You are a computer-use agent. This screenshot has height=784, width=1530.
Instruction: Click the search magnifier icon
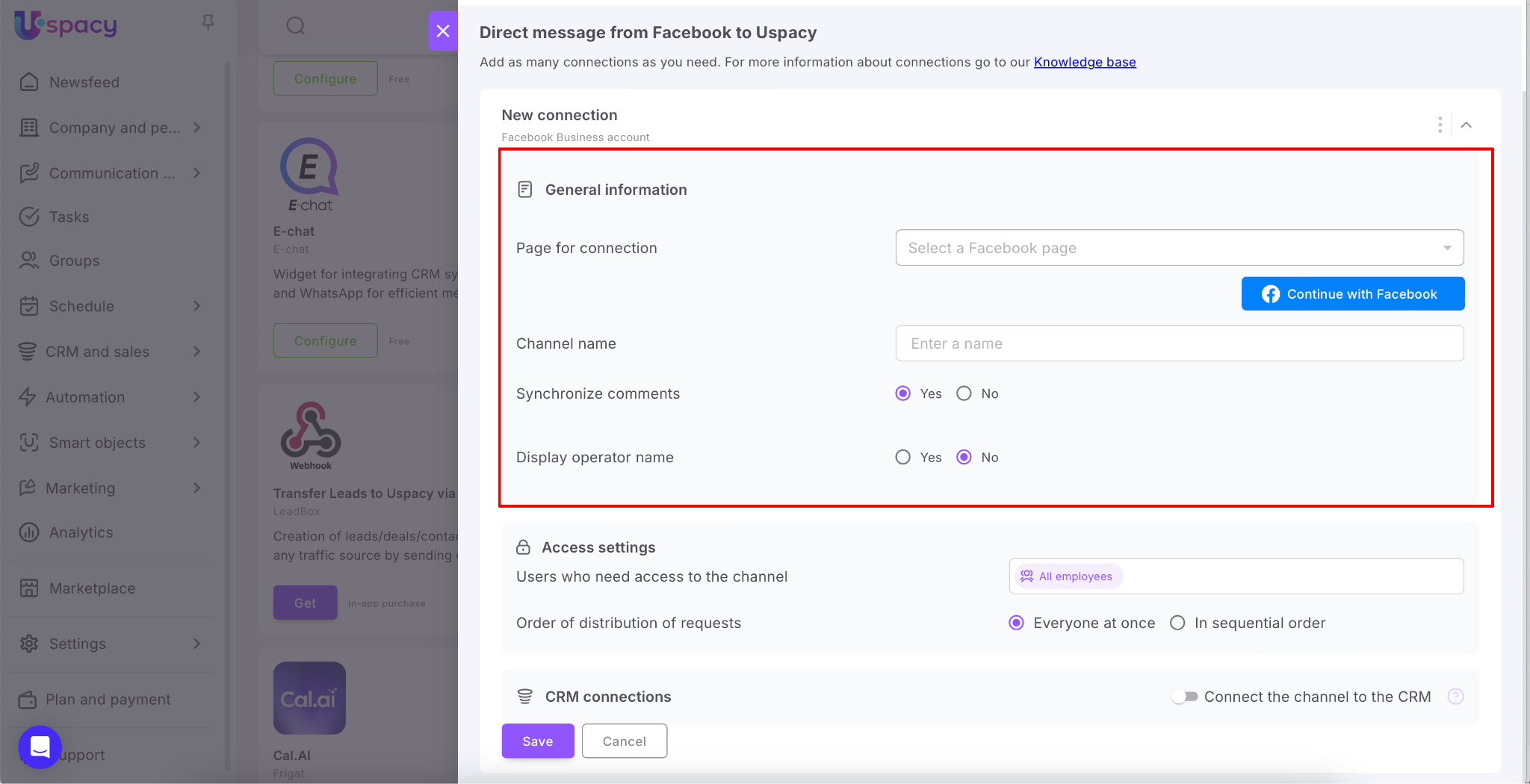pos(296,26)
